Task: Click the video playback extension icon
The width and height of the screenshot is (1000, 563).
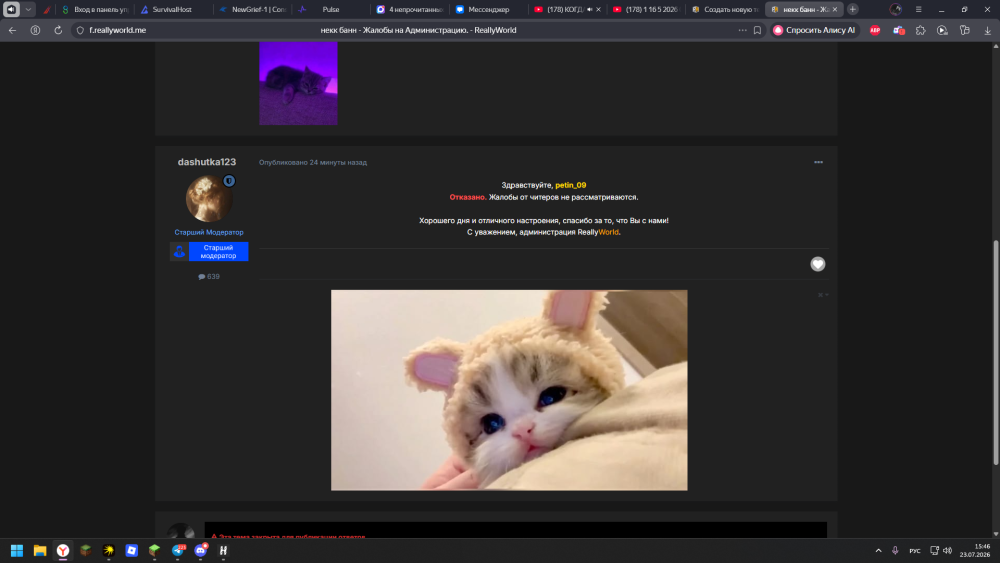Action: [942, 30]
